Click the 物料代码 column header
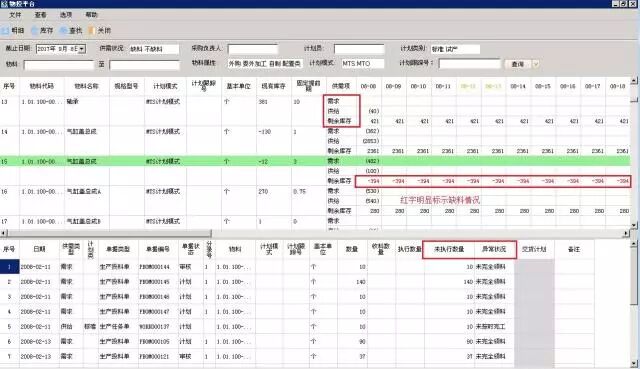 coord(42,86)
